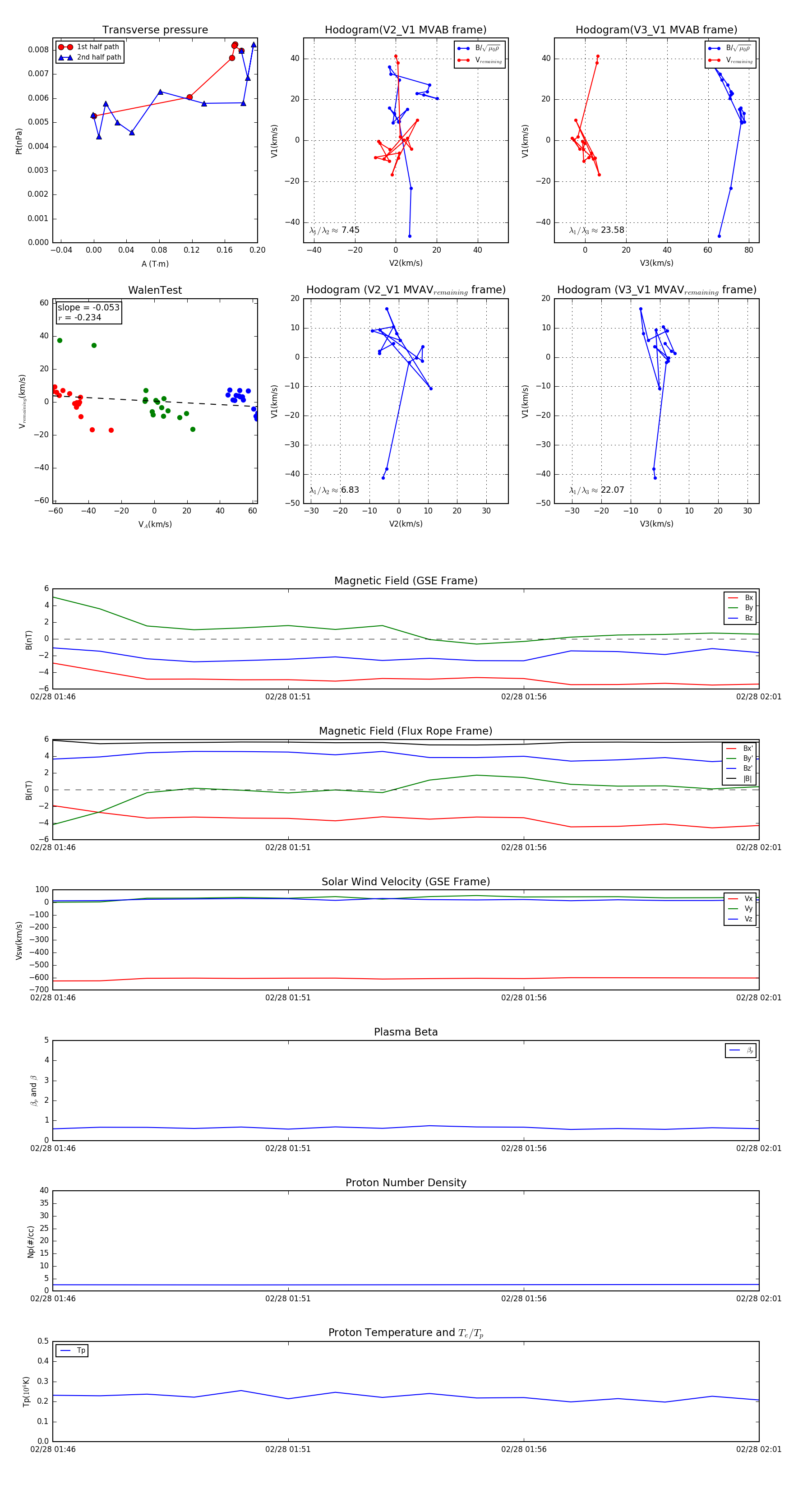This screenshot has width=812, height=1489.
Task: Click the 'Magnetic Field (Flux Rope Frame)' title
Action: tap(406, 731)
